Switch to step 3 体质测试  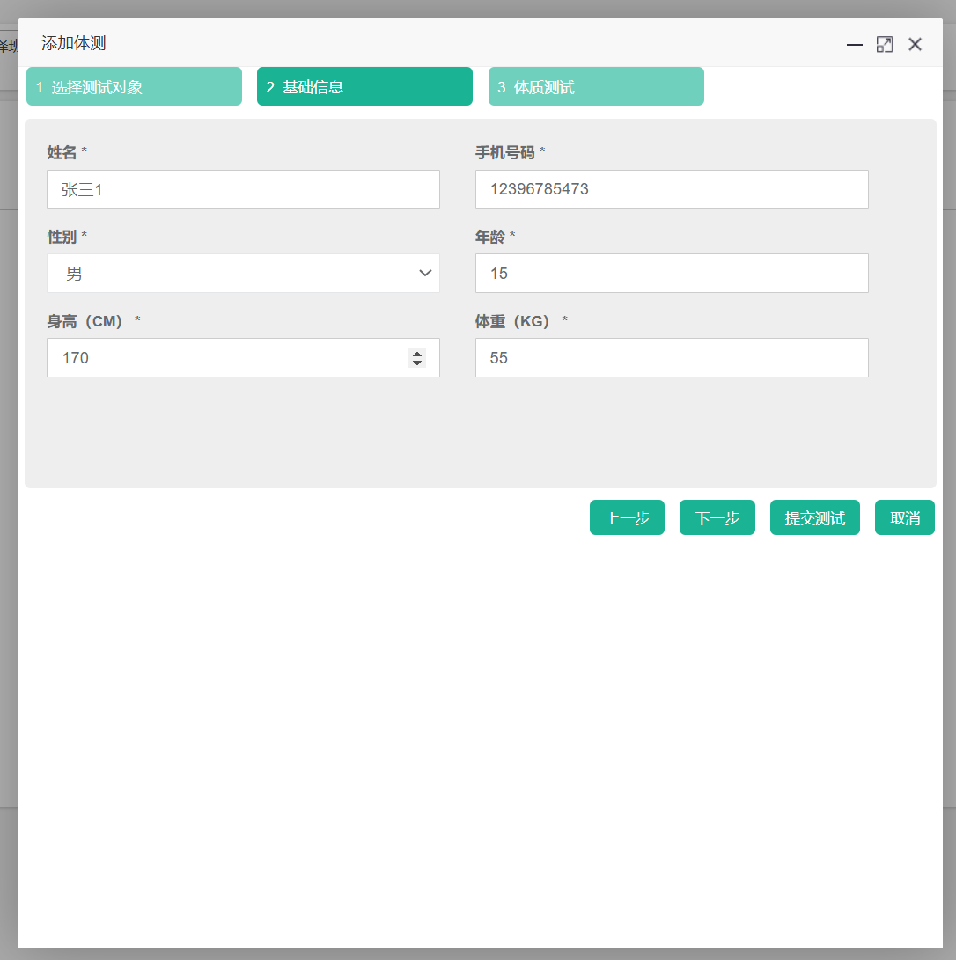point(596,87)
